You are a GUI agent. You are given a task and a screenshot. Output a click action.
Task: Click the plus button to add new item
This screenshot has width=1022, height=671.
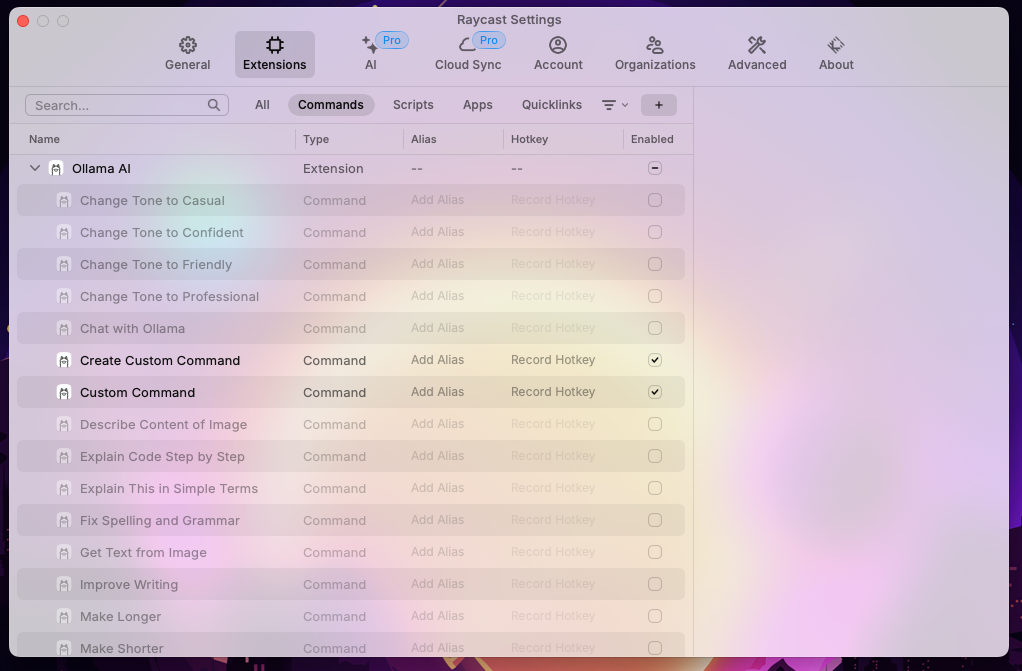(658, 105)
